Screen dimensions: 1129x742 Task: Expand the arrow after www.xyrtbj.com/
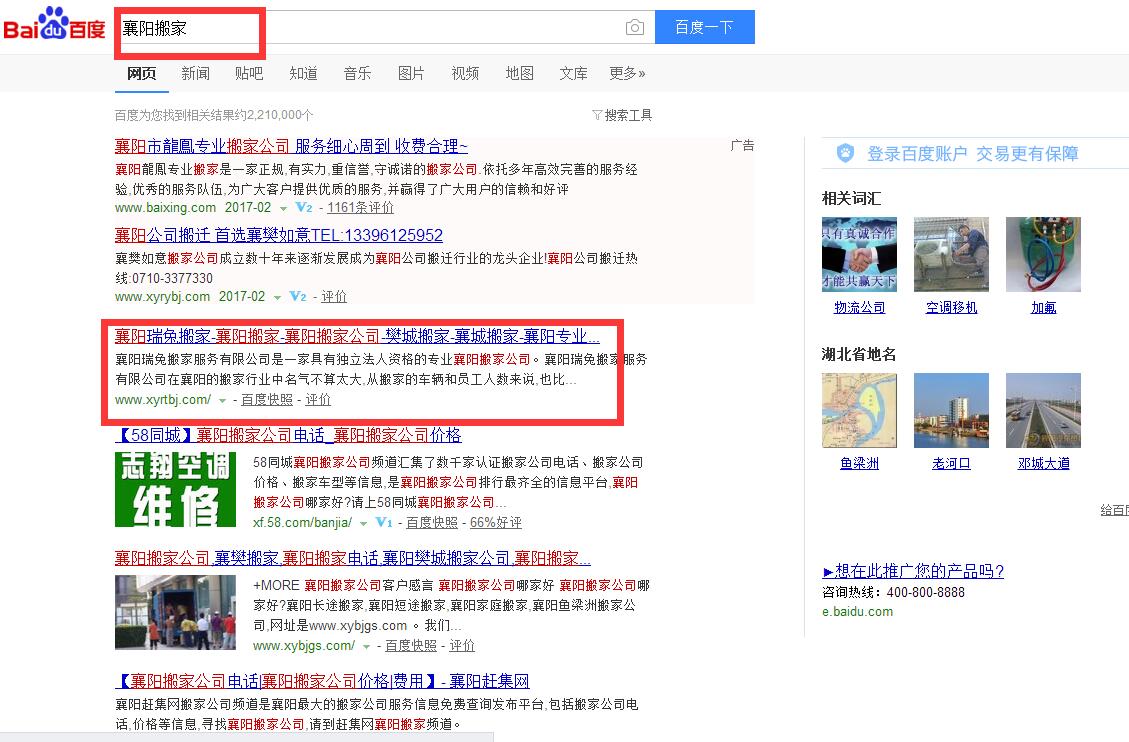(x=222, y=401)
